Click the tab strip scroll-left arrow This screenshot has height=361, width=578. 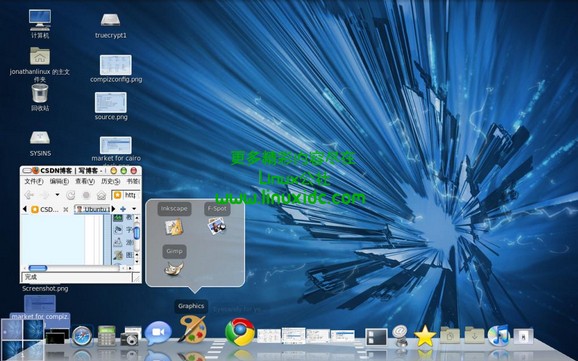pyautogui.click(x=25, y=209)
